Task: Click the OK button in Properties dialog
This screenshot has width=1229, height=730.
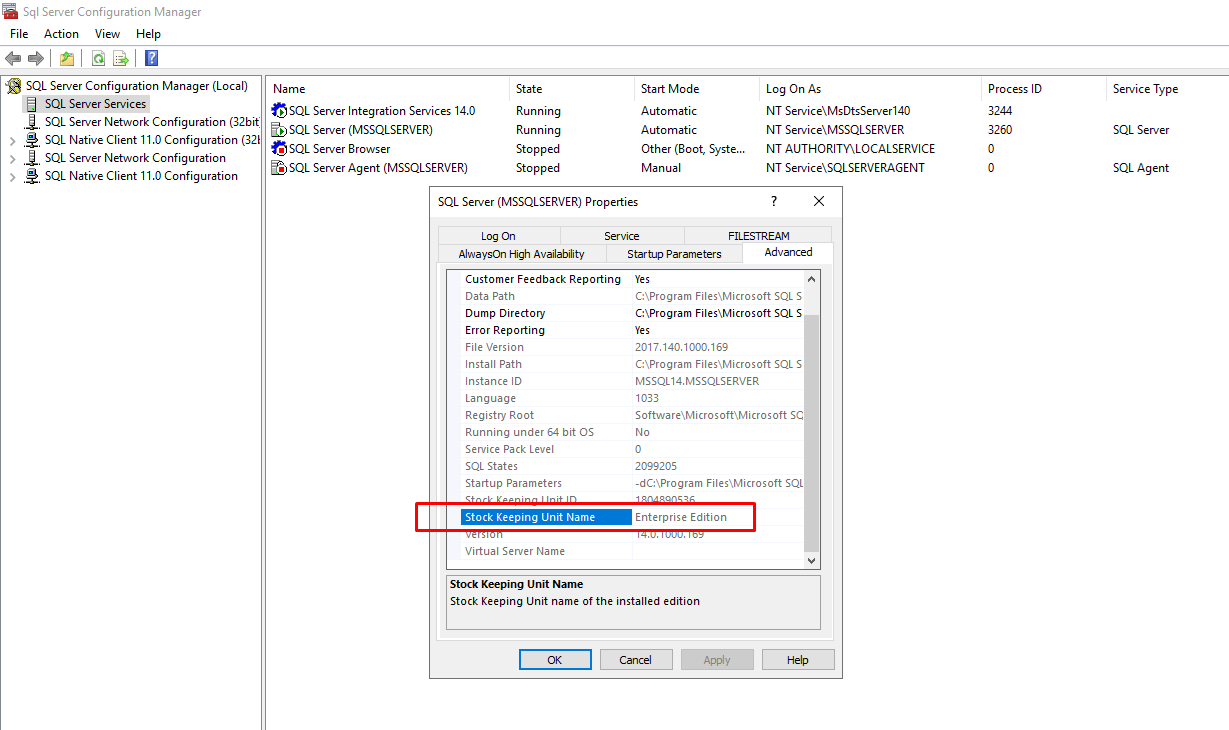Action: 554,660
